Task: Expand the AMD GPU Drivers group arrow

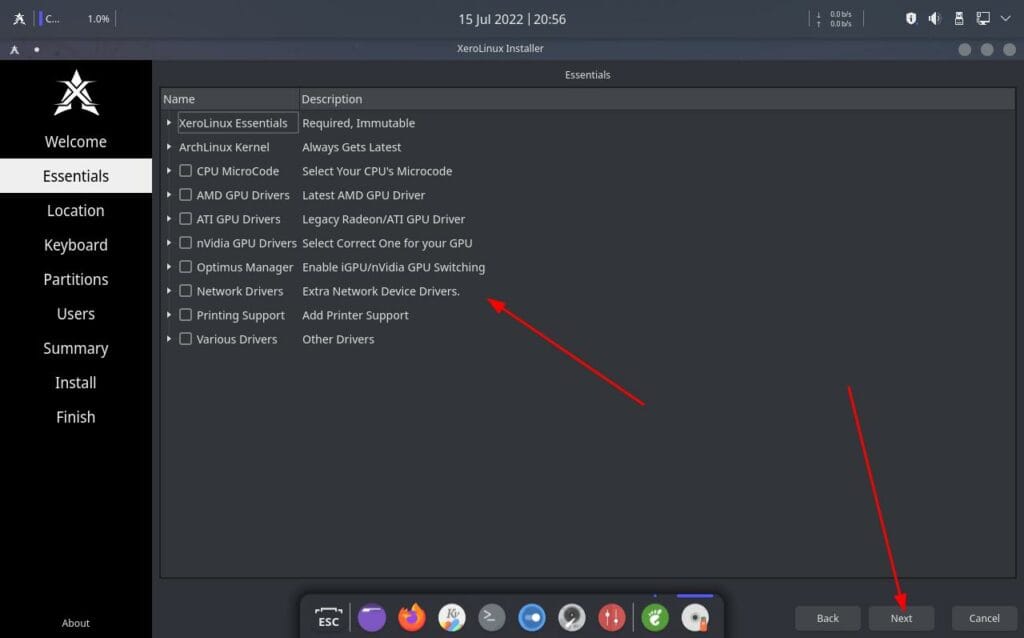Action: (168, 195)
